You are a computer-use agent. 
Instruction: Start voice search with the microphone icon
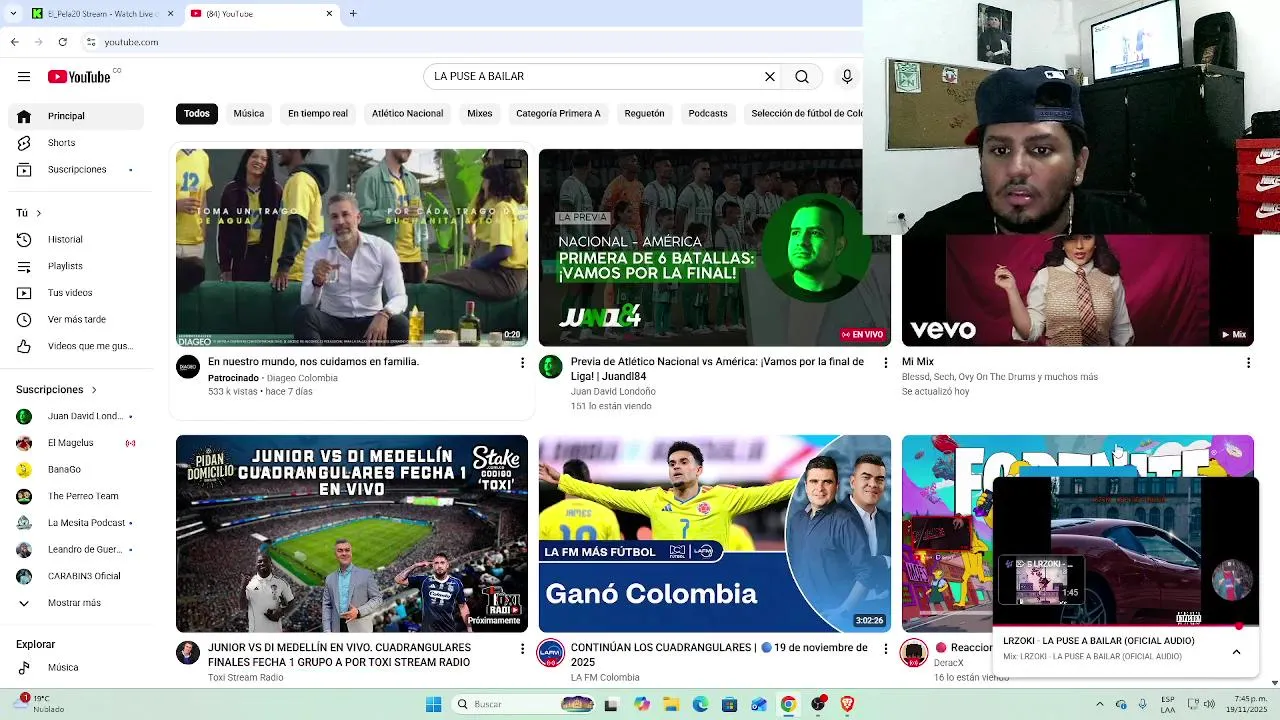tap(847, 76)
